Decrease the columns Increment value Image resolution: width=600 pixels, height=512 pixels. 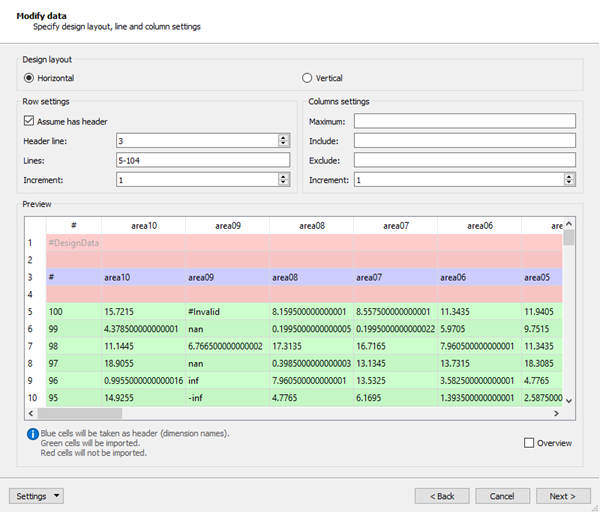tap(569, 183)
